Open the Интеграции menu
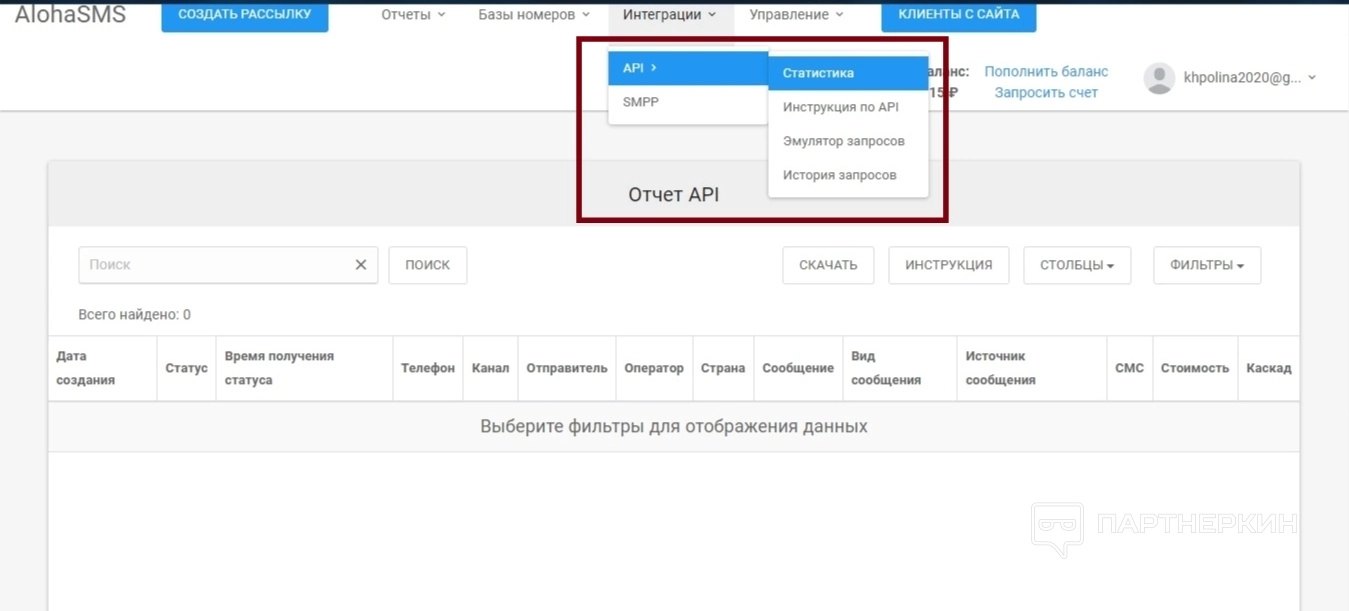Viewport: 1349px width, 611px height. pos(670,15)
